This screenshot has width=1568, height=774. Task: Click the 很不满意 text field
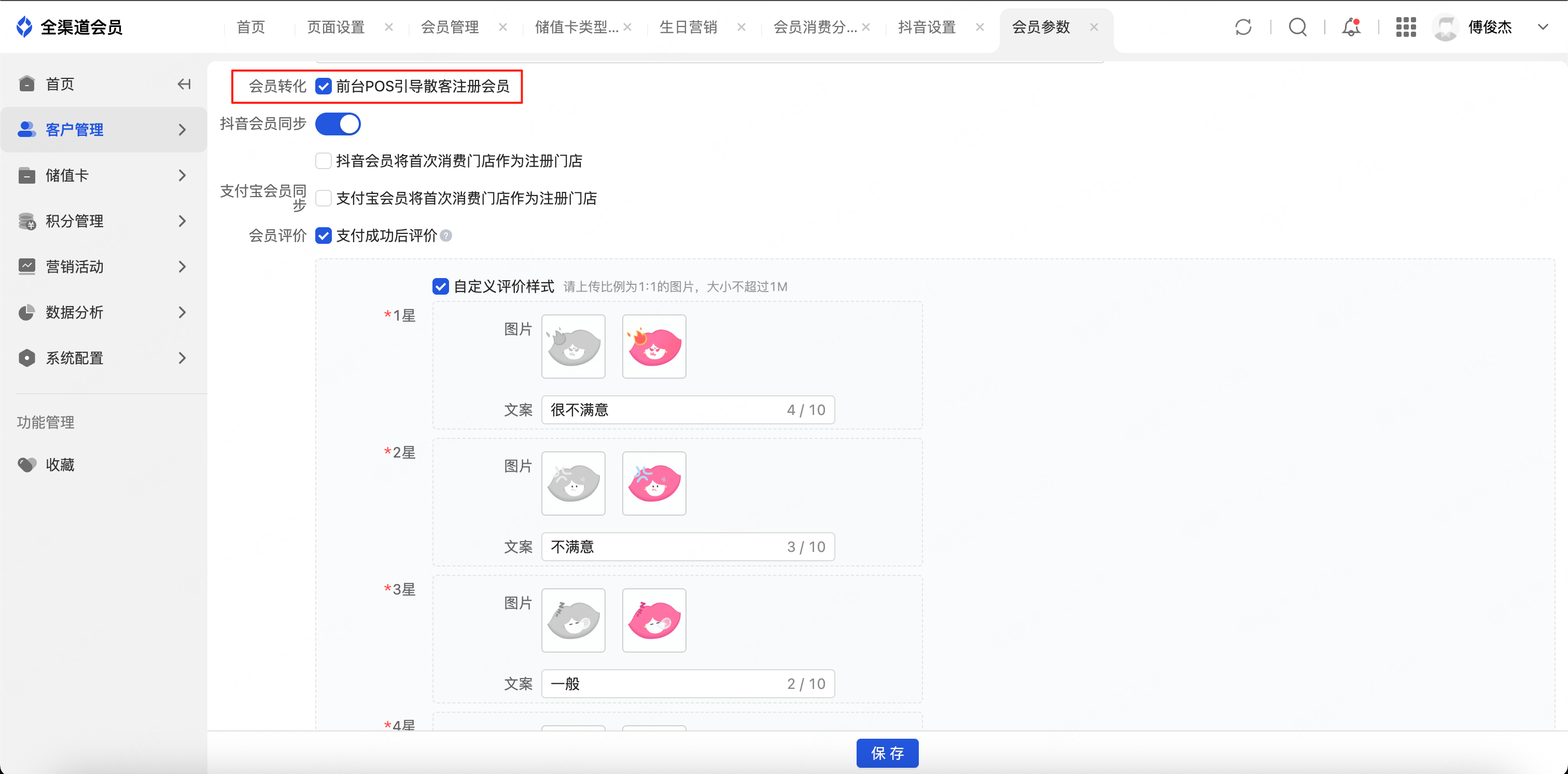tap(688, 410)
